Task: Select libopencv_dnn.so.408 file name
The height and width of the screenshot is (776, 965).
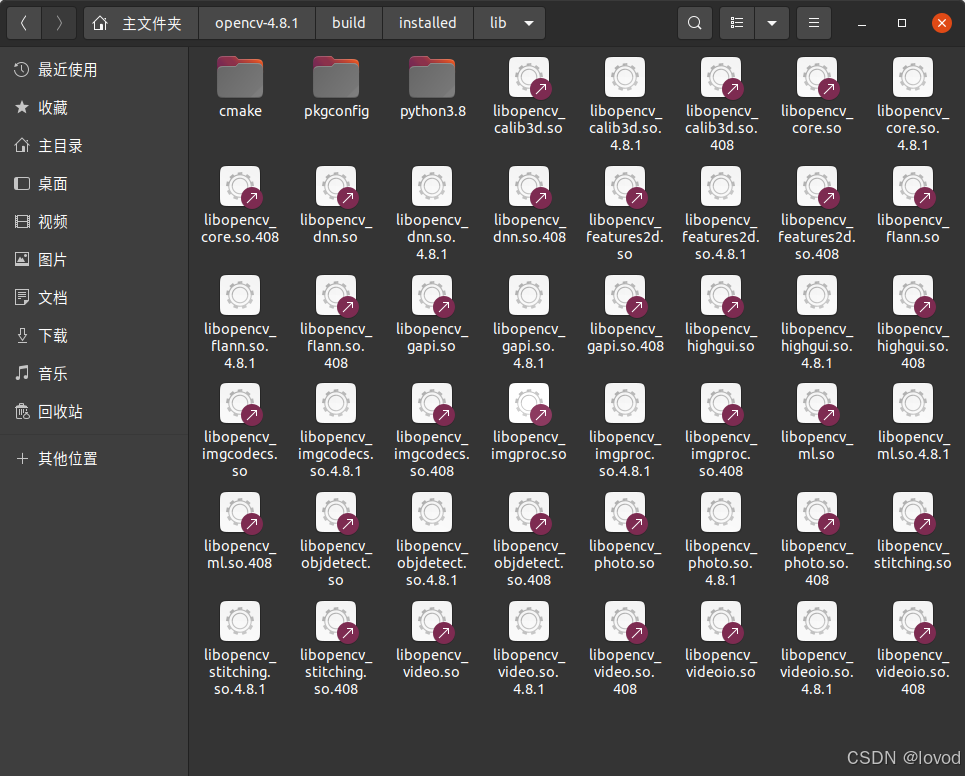Action: [x=529, y=228]
